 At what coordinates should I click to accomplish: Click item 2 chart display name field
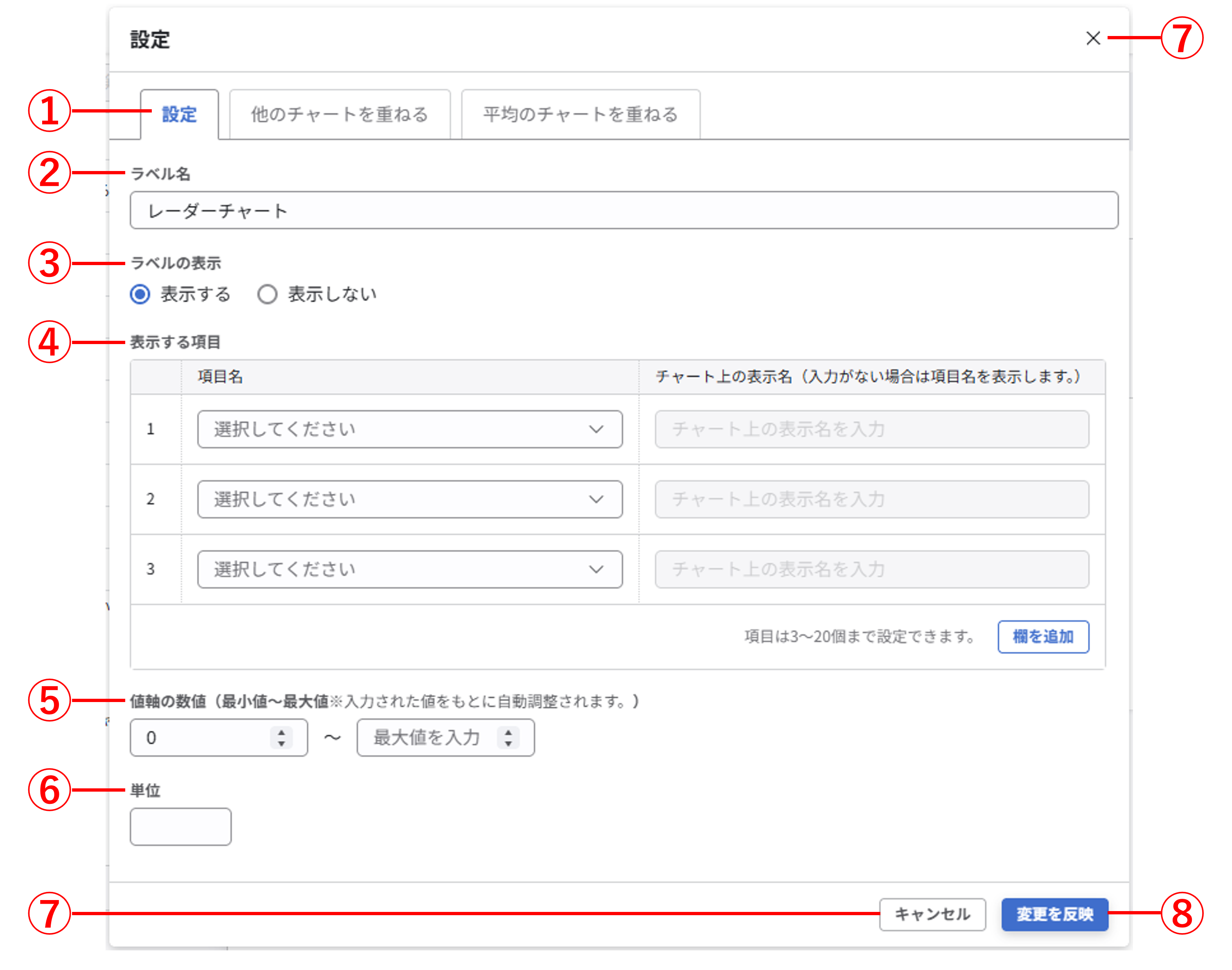[872, 499]
